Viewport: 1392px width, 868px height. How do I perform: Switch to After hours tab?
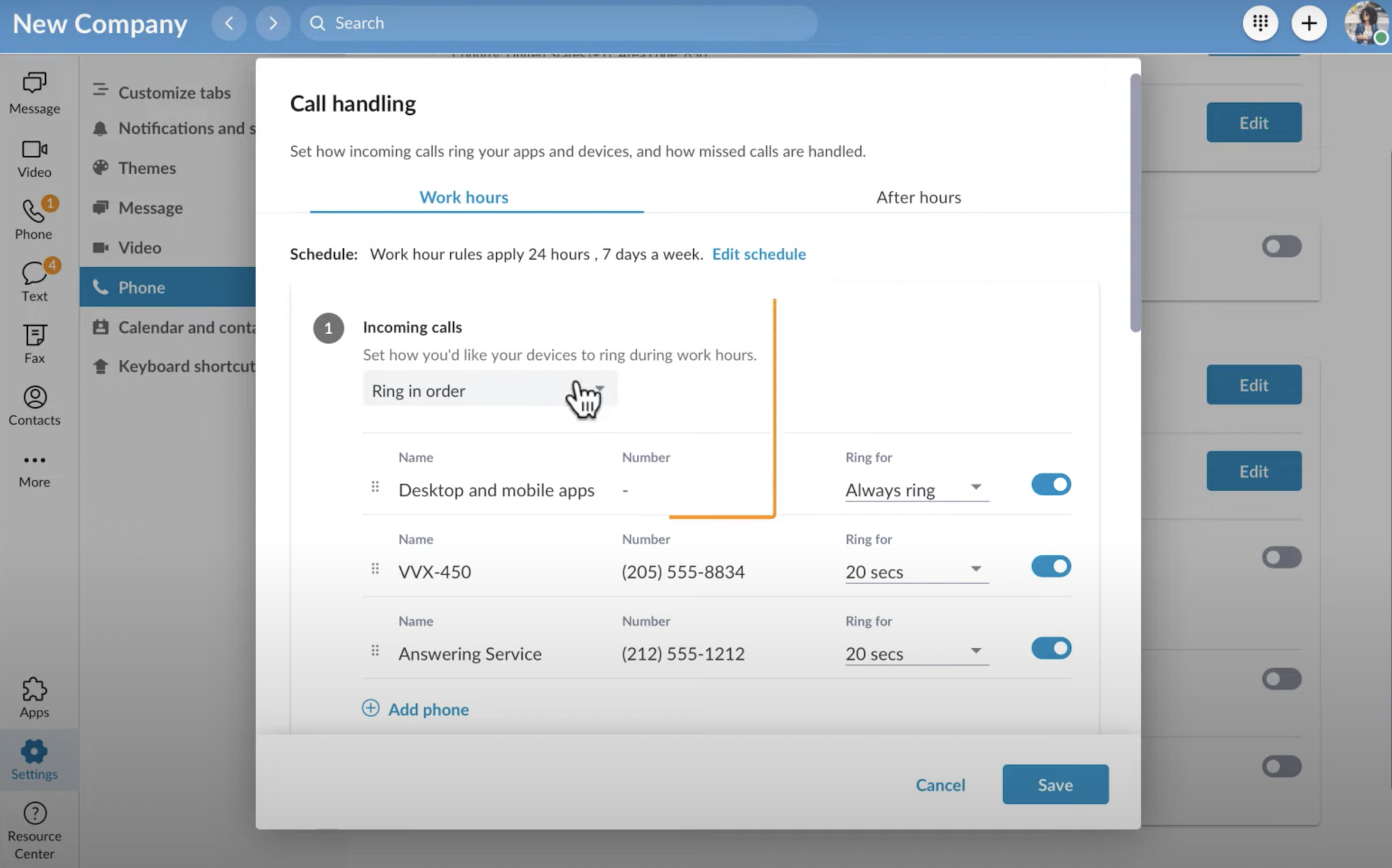917,196
